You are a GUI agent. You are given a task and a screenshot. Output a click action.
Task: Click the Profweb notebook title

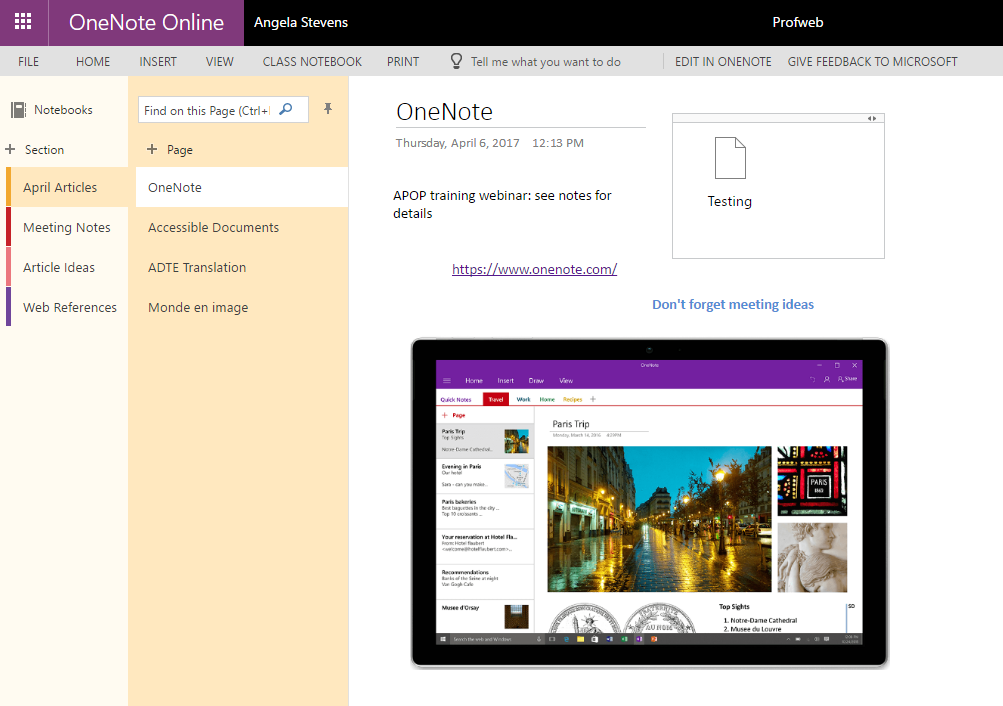pos(798,22)
